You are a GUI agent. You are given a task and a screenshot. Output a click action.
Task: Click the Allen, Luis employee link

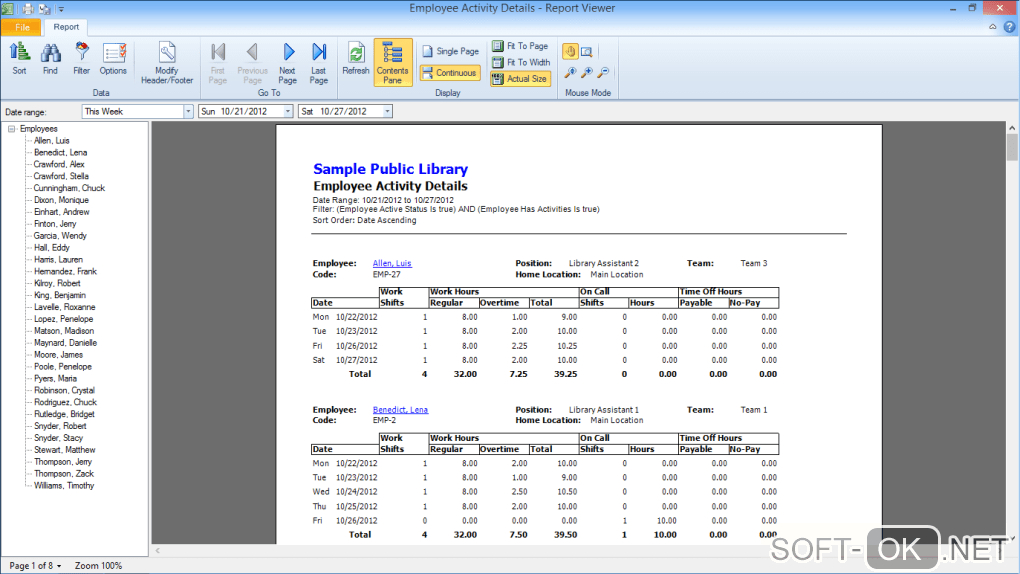391,264
